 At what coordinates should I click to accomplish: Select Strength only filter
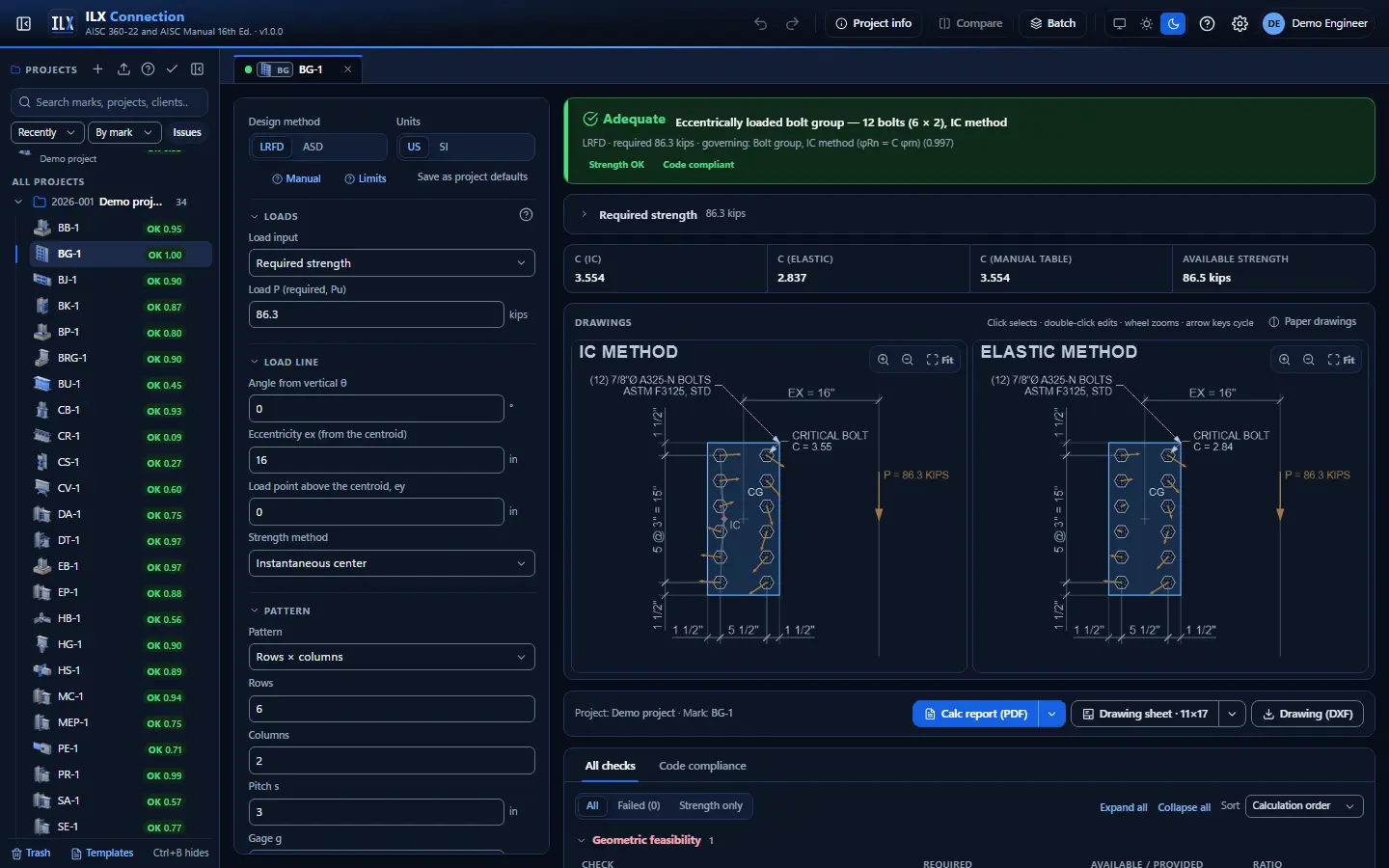click(x=711, y=806)
